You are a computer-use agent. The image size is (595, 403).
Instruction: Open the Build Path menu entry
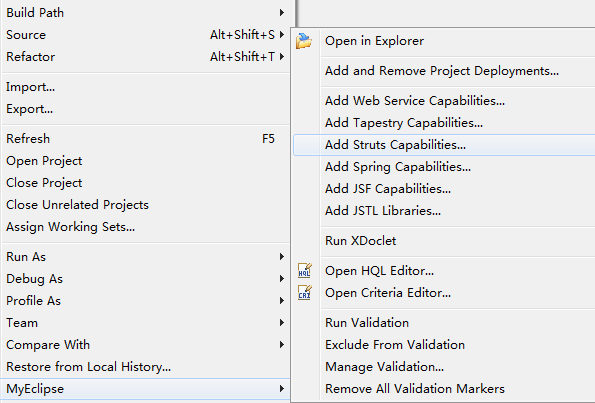pyautogui.click(x=146, y=13)
